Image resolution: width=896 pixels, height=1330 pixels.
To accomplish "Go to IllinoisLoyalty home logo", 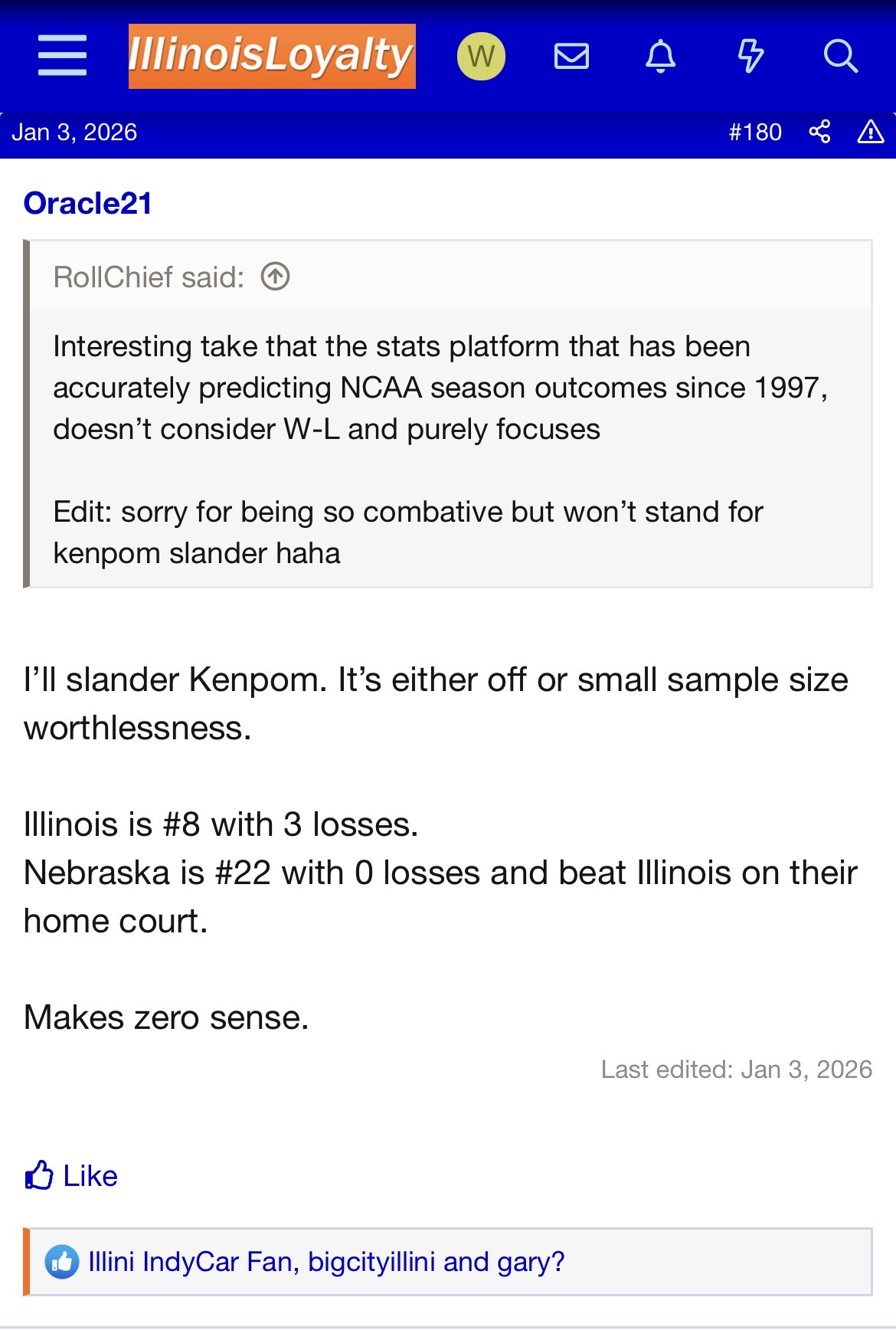I will [272, 56].
